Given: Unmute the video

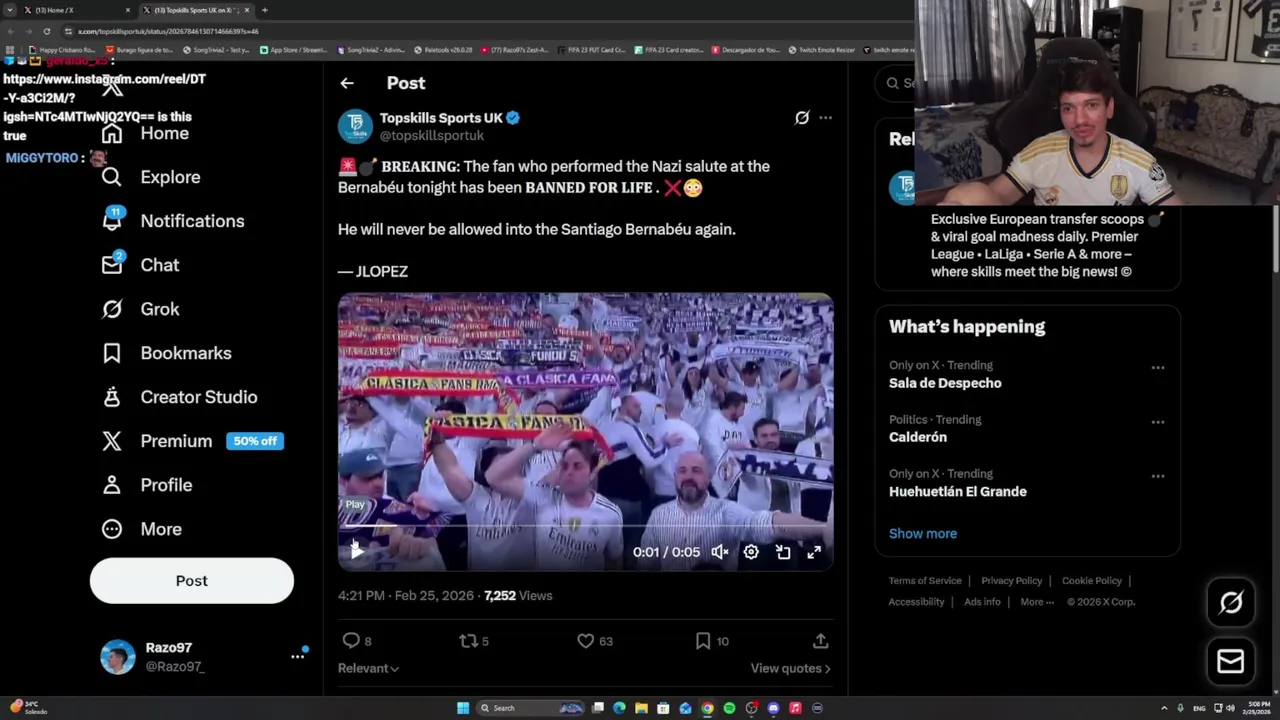Looking at the screenshot, I should [719, 552].
